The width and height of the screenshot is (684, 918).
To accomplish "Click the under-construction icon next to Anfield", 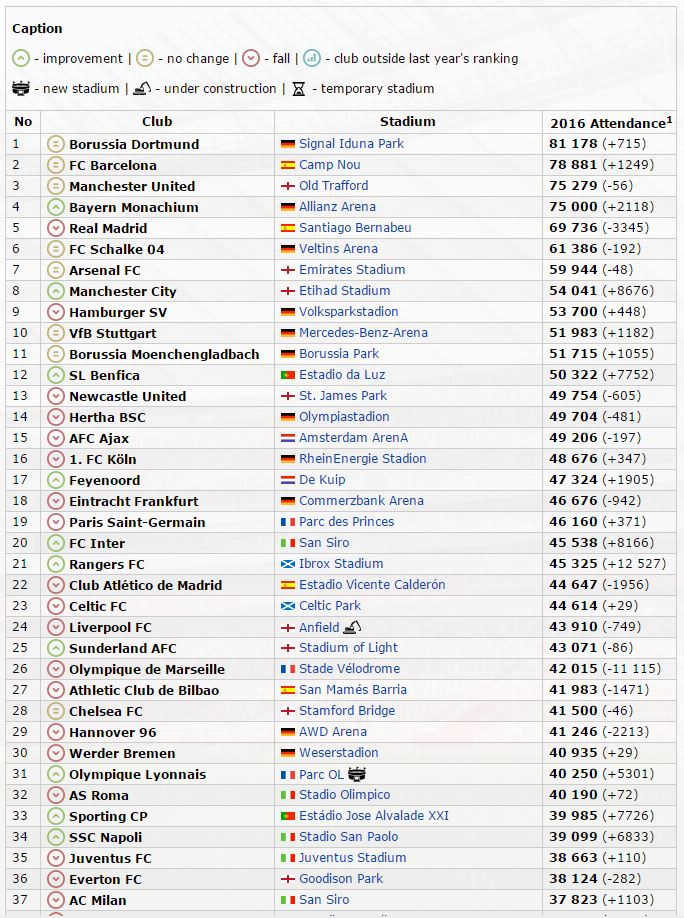I will 352,627.
